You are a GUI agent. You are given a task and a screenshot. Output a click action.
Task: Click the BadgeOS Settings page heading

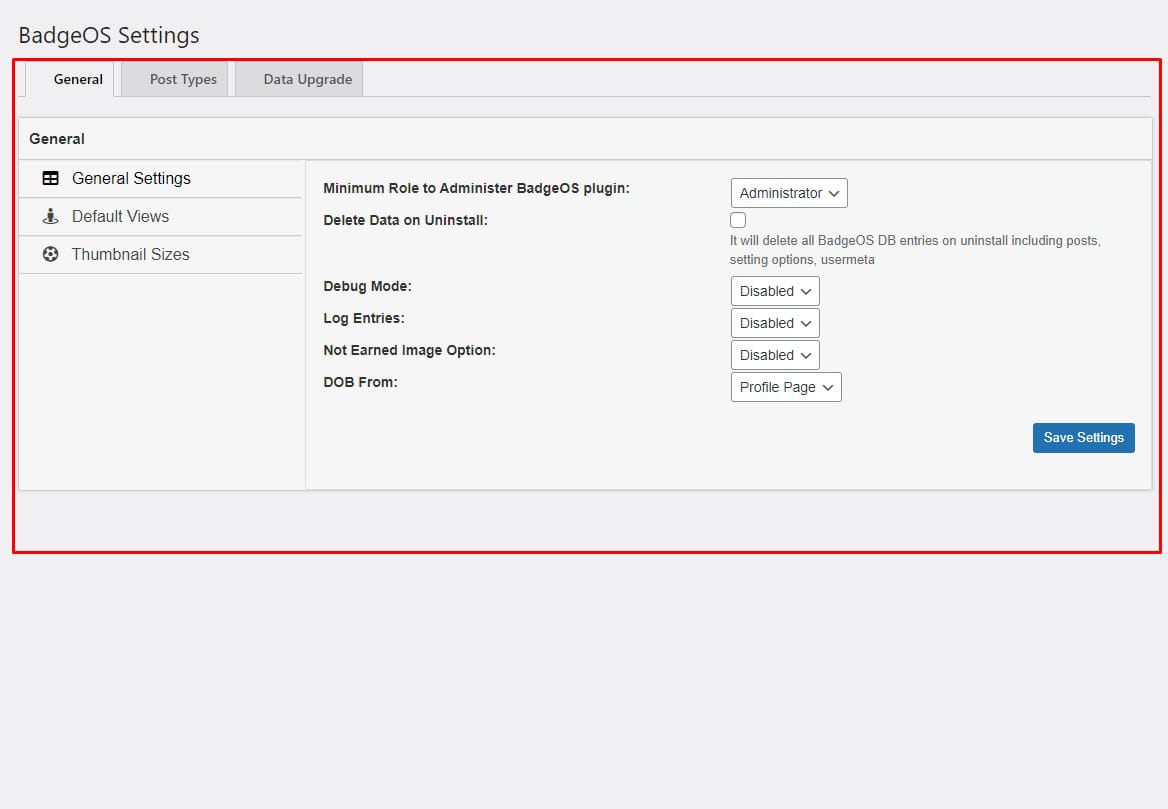109,35
